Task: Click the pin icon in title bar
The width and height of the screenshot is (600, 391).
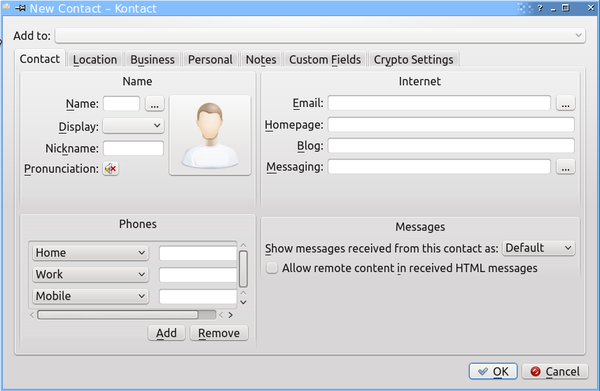Action: [20, 8]
